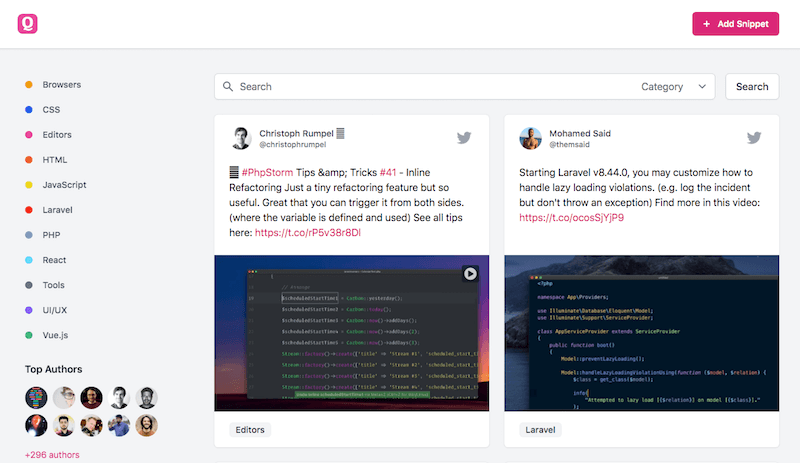Click first top author avatar in second row
Viewport: 800px width, 463px height.
click(36, 425)
